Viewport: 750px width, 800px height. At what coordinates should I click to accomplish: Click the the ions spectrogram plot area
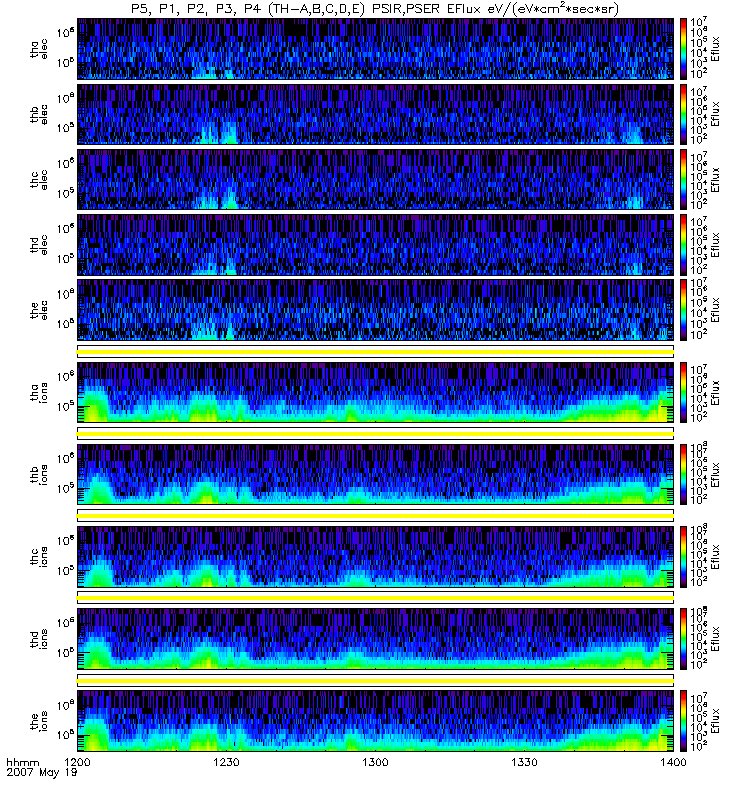[376, 721]
